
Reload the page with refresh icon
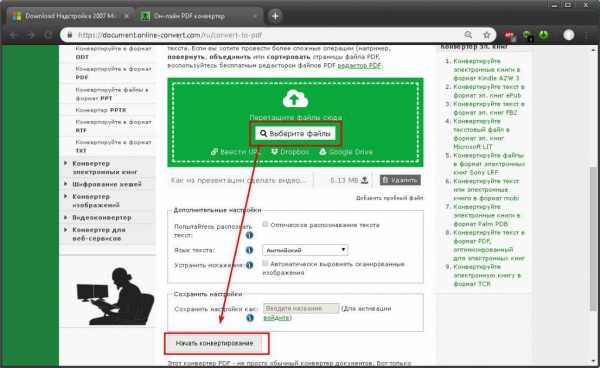pyautogui.click(x=48, y=35)
